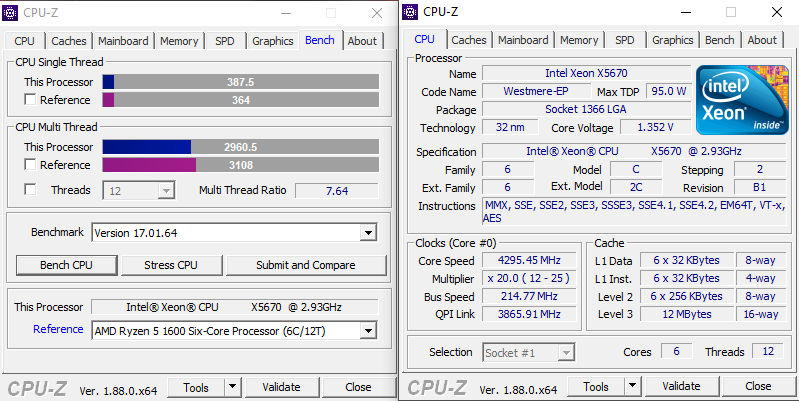799x401 pixels.
Task: Click Submit and Compare button
Action: coord(306,265)
